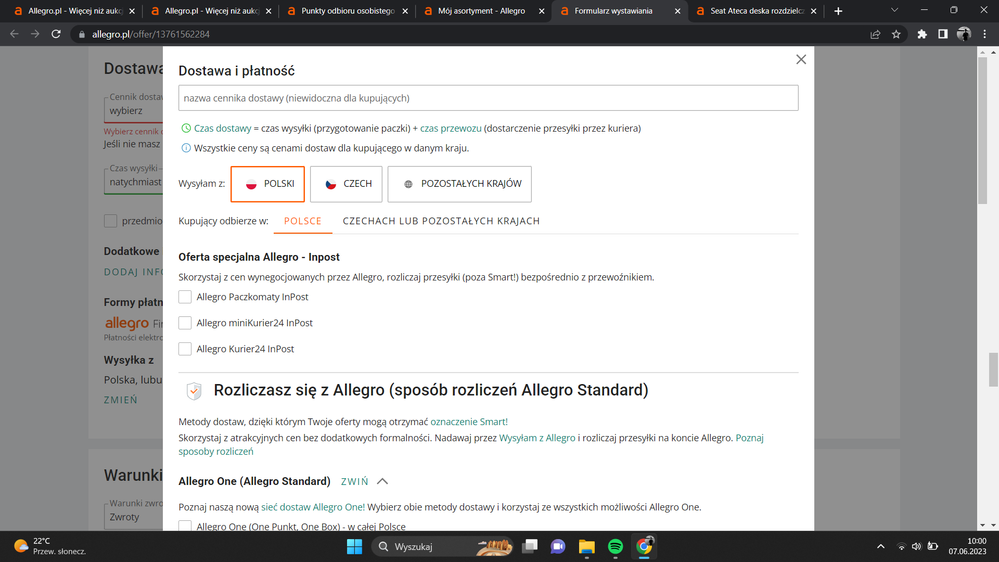
Task: Toggle the przedmiot checkbox in background form
Action: (110, 220)
